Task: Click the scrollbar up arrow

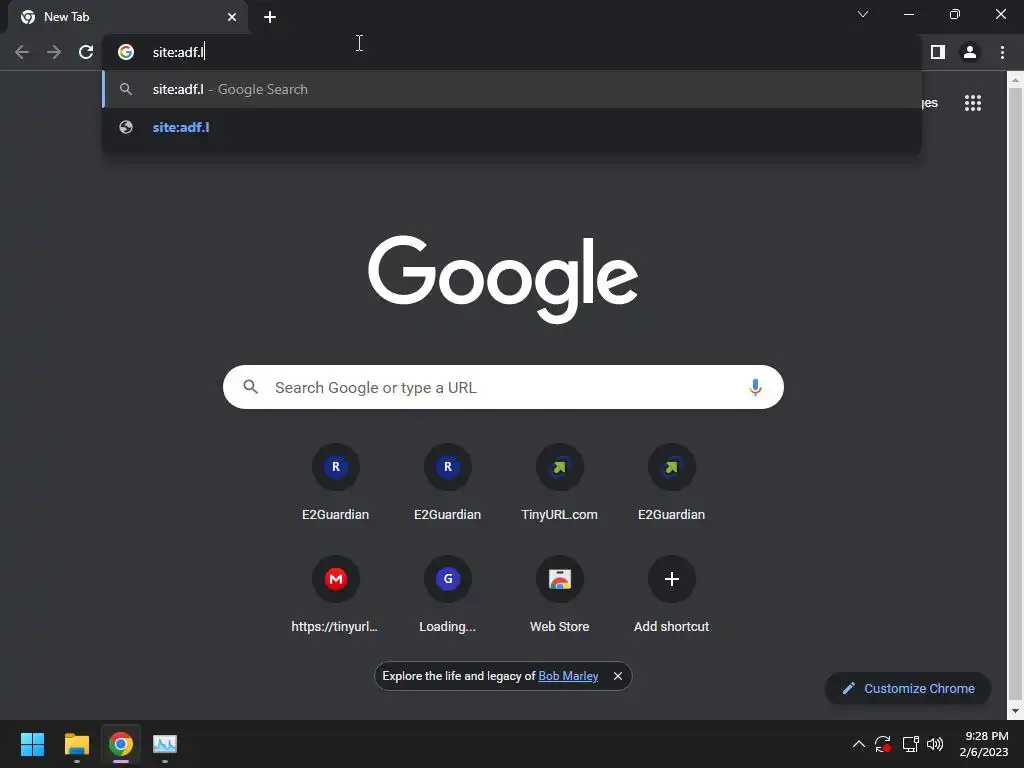Action: pyautogui.click(x=1015, y=80)
